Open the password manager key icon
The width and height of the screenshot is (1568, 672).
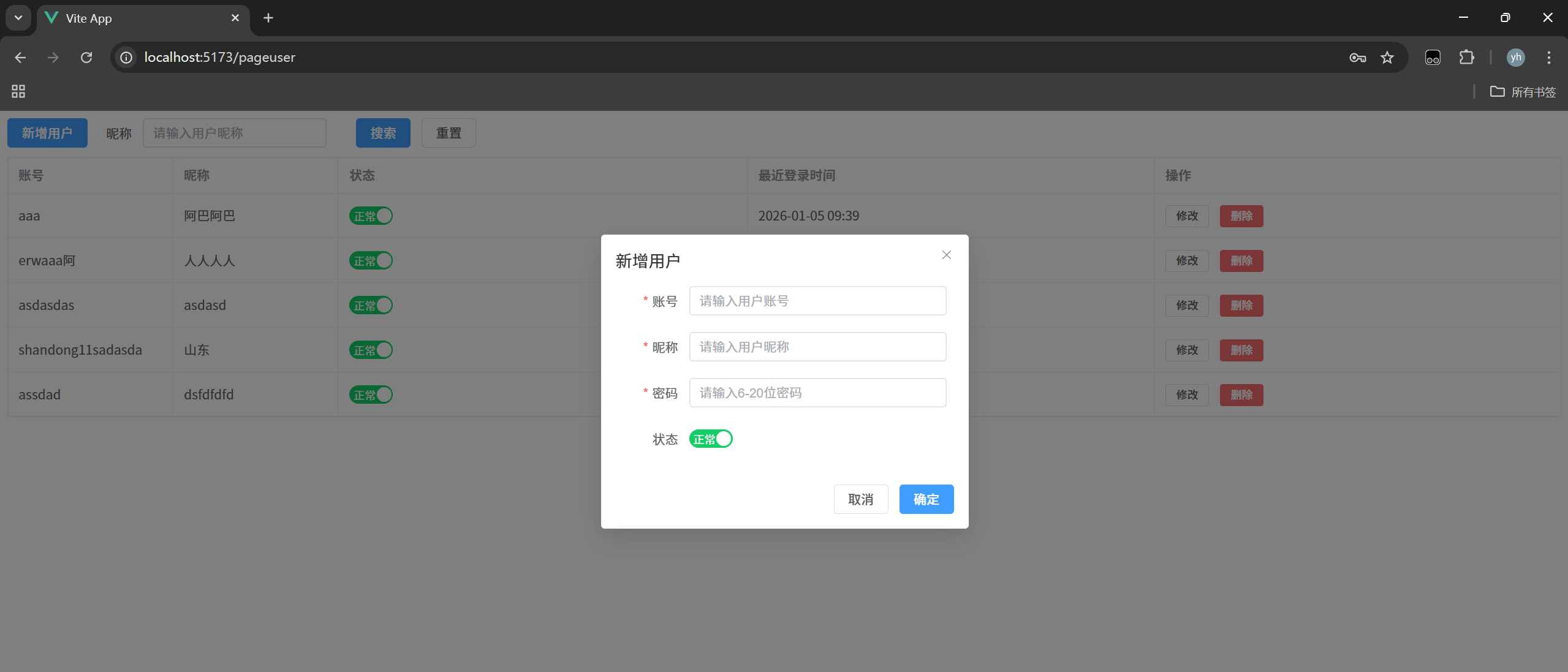click(1357, 58)
